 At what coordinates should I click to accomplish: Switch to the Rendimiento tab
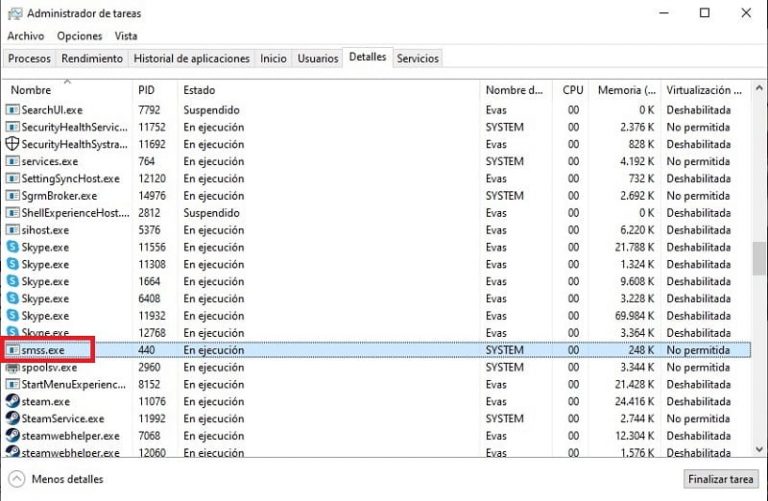(x=93, y=59)
